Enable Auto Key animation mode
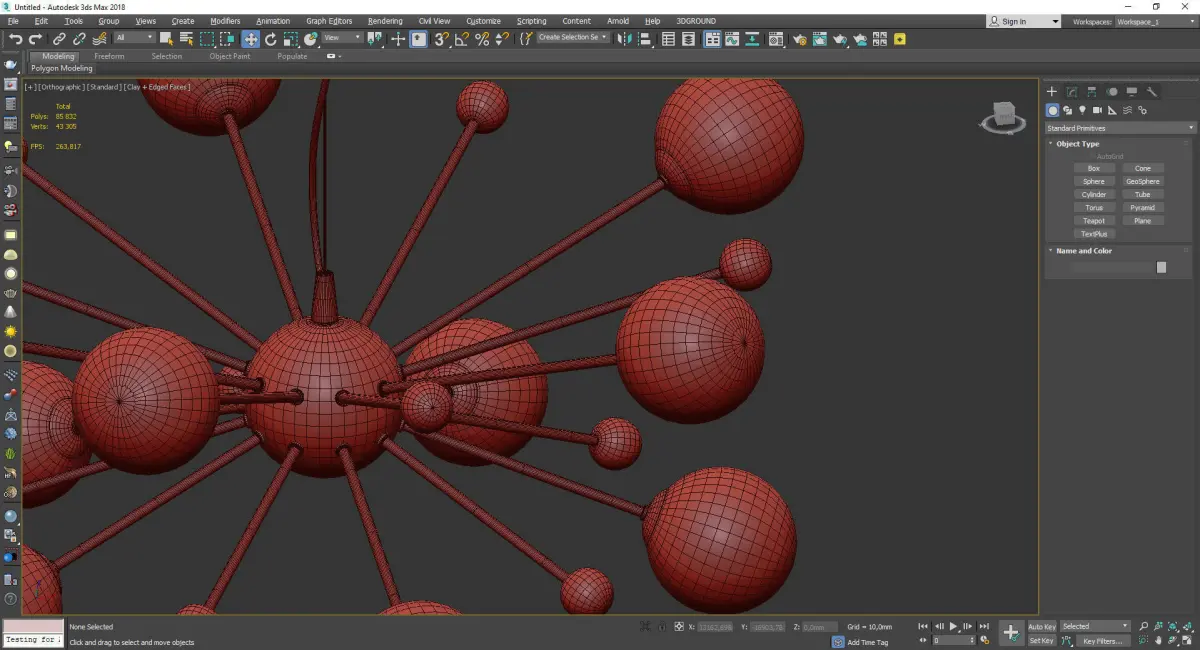 click(x=1041, y=627)
